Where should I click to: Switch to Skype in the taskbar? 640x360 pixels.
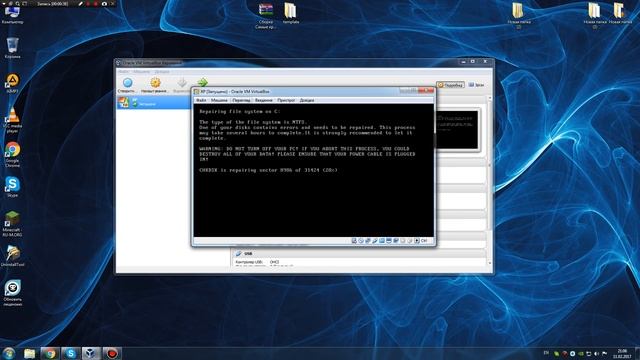click(70, 353)
